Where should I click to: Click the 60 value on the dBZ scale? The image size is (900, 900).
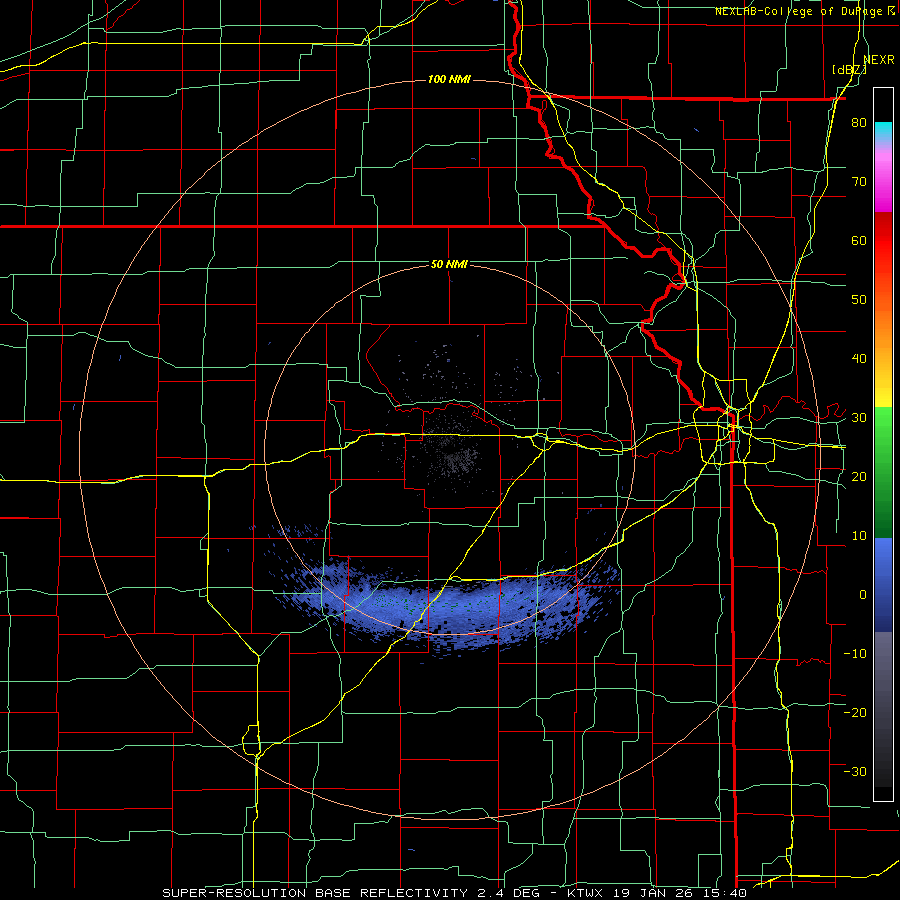[859, 240]
